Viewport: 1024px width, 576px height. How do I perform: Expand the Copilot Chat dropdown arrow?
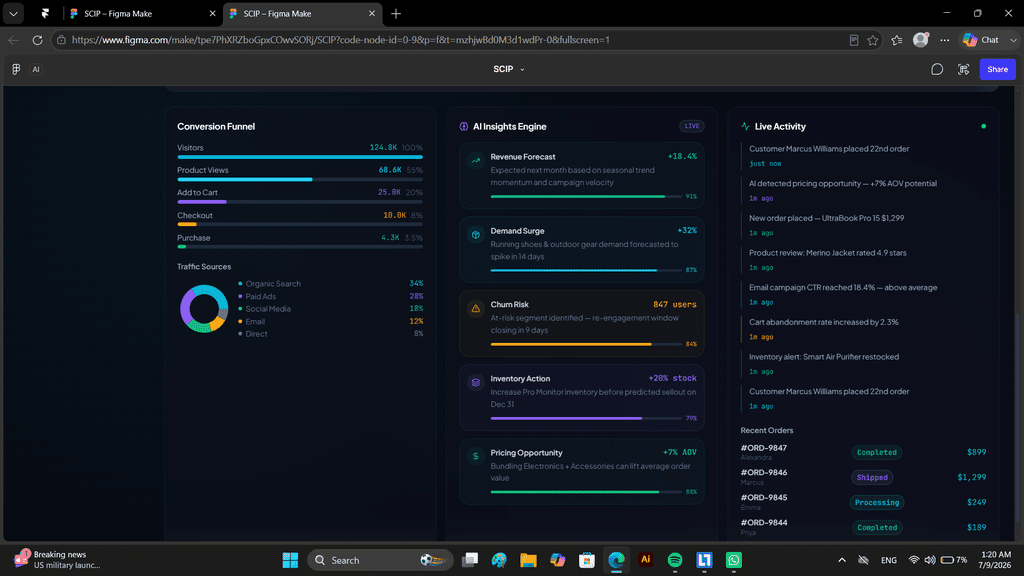1013,40
